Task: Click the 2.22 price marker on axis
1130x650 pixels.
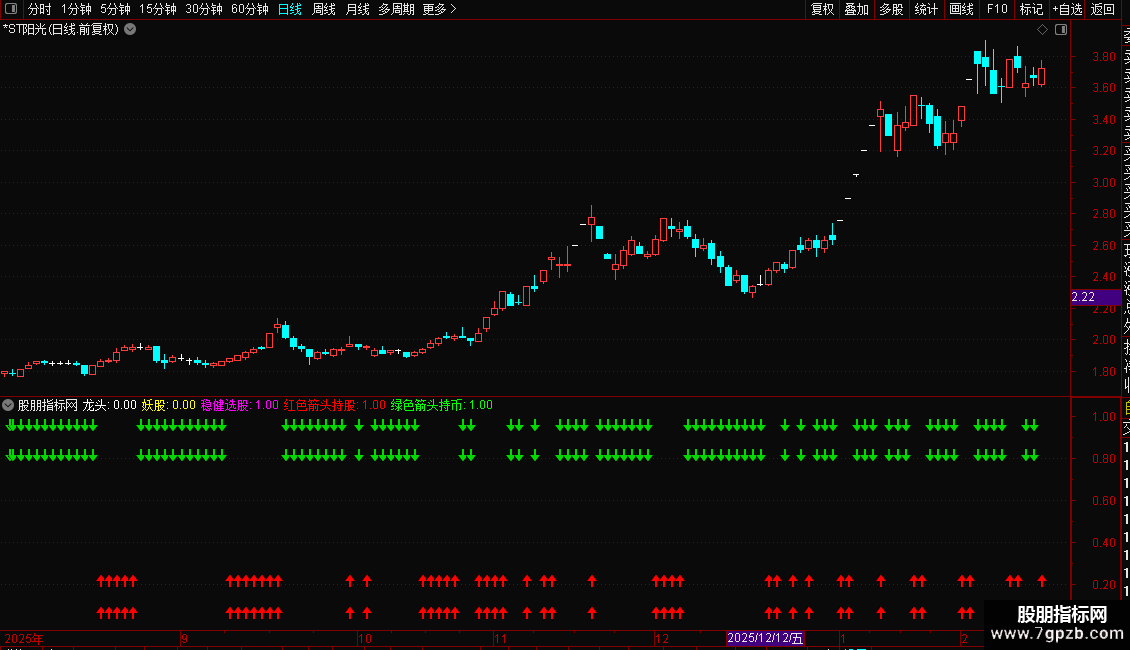Action: point(1095,297)
